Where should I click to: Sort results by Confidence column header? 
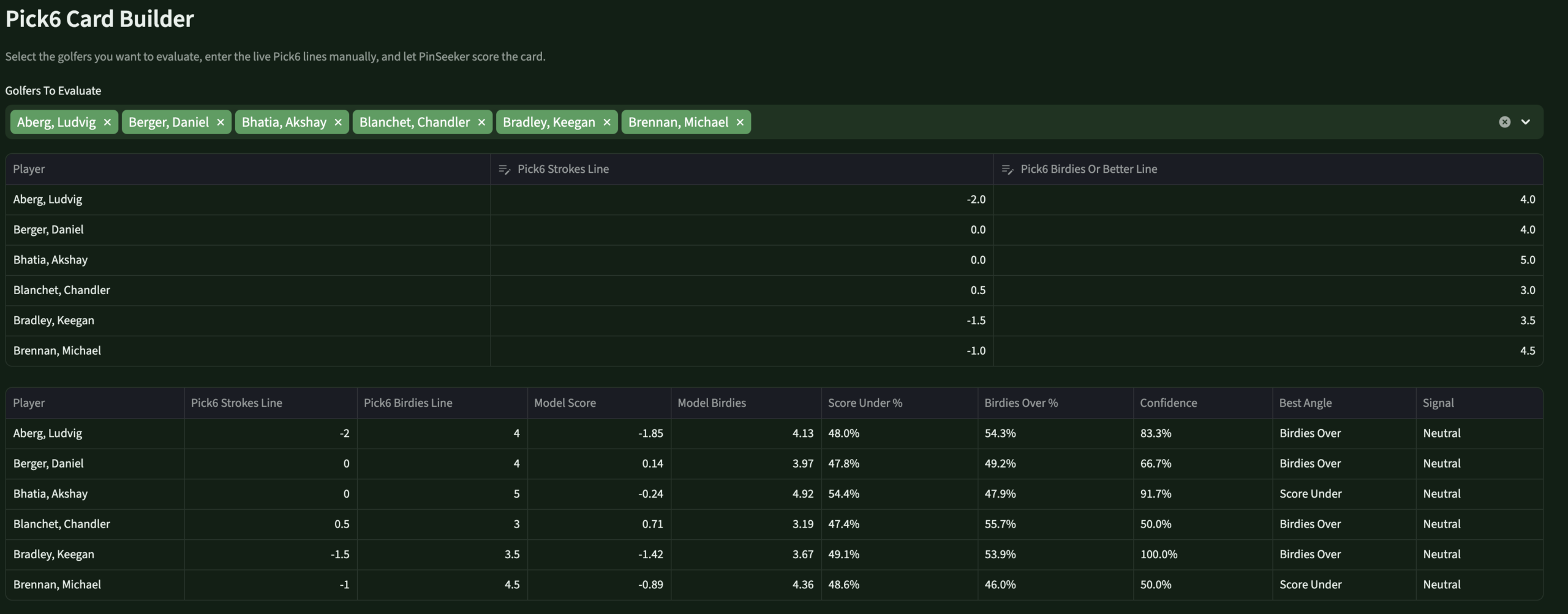click(1168, 403)
